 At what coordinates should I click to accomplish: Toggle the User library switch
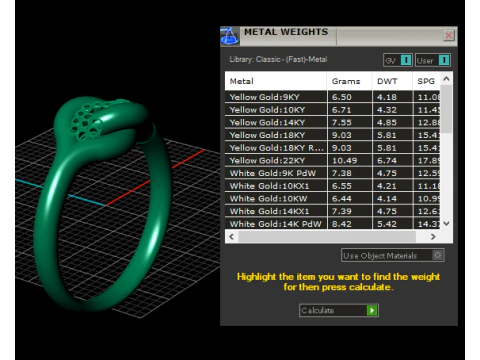coord(433,60)
